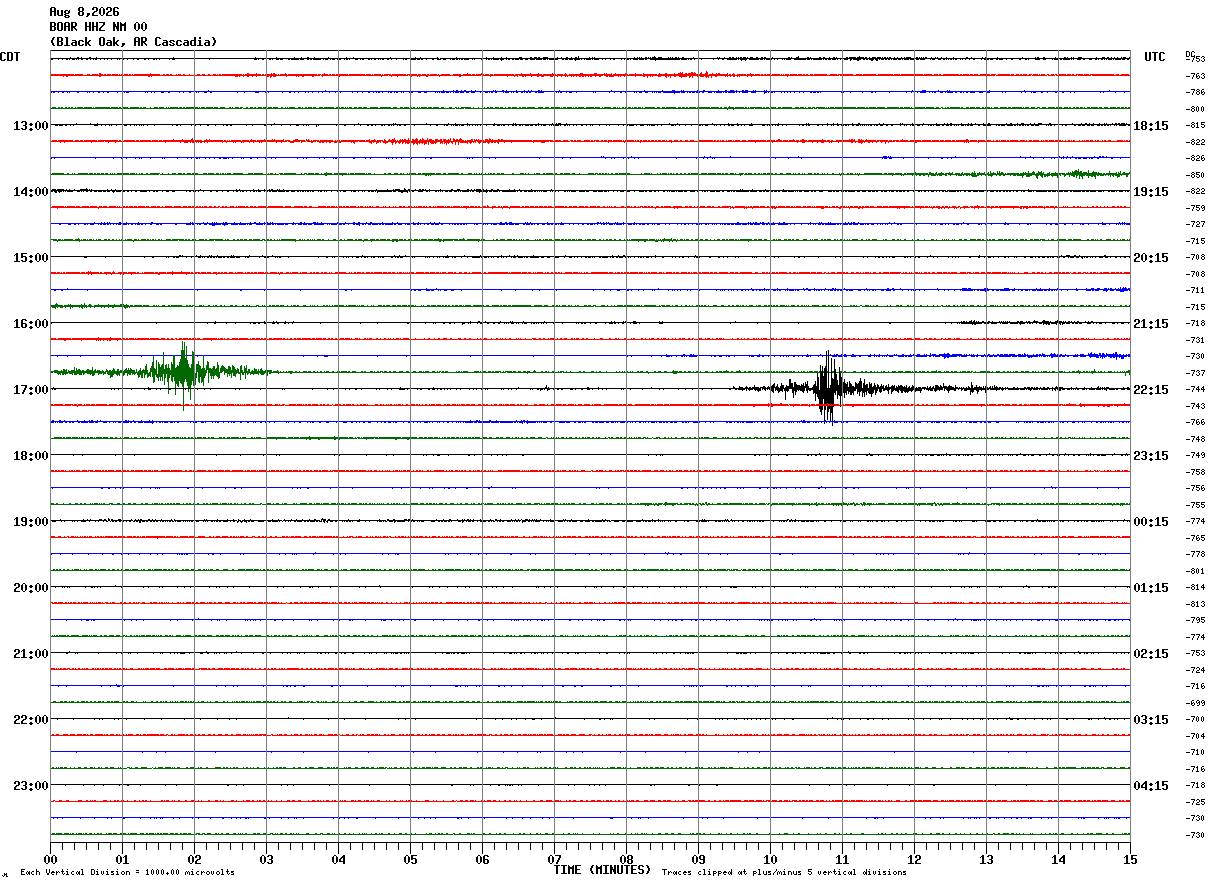Click the CDT column header
Screen dimensions: 1210x886
10,57
